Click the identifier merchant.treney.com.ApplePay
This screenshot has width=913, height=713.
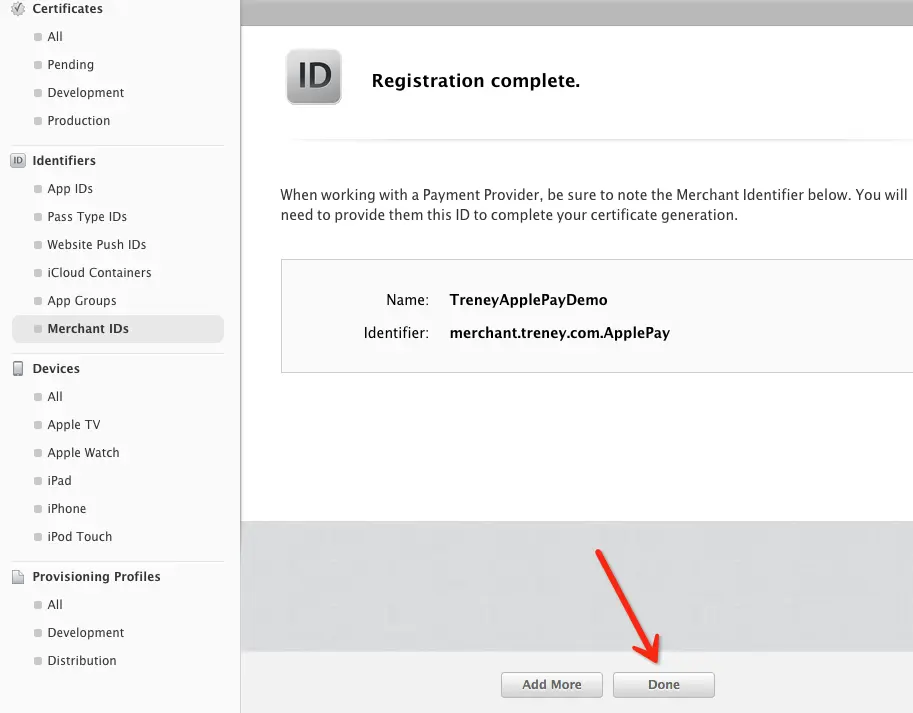pyautogui.click(x=560, y=333)
